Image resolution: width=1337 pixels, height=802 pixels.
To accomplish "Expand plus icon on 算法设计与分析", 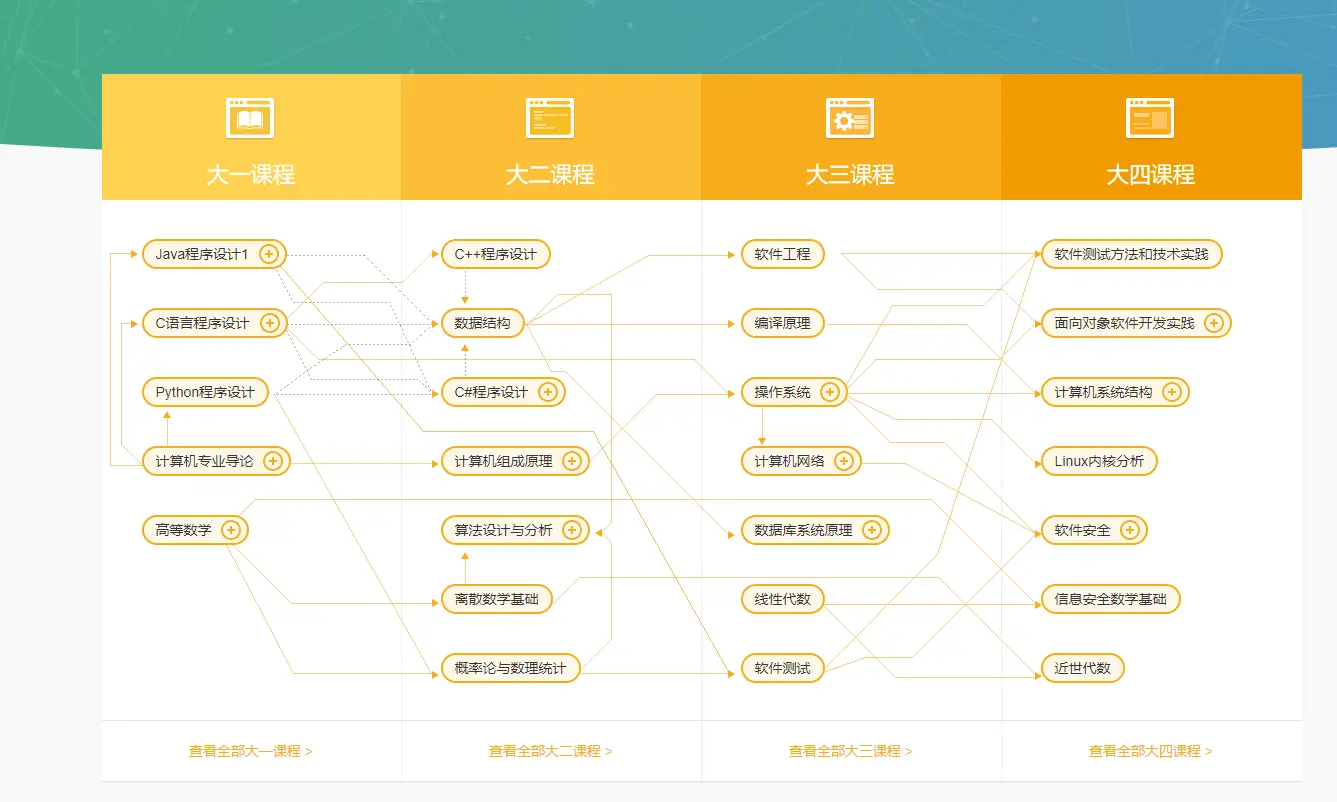I will pos(572,530).
